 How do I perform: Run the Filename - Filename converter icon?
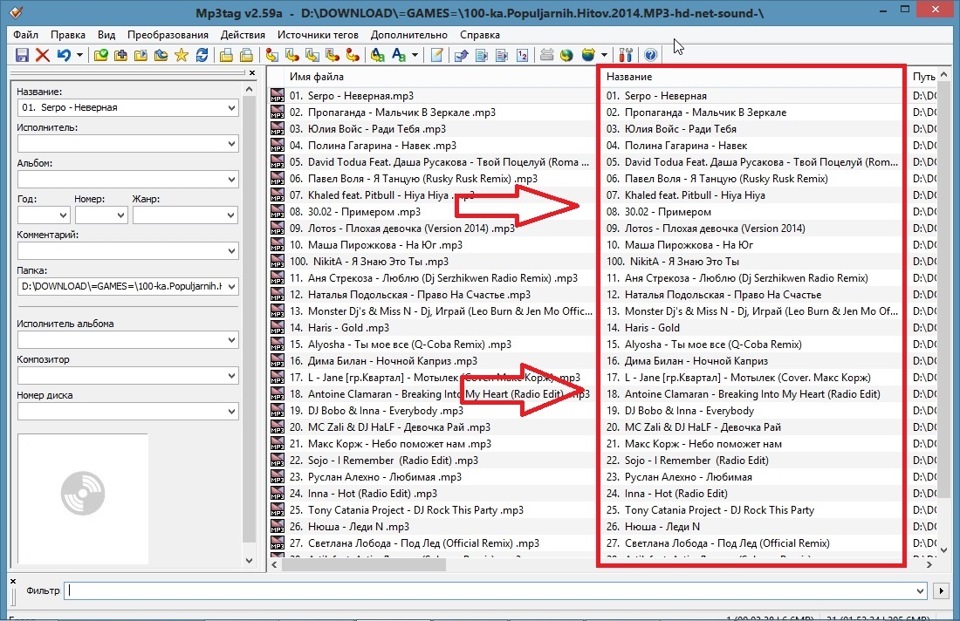(x=312, y=55)
